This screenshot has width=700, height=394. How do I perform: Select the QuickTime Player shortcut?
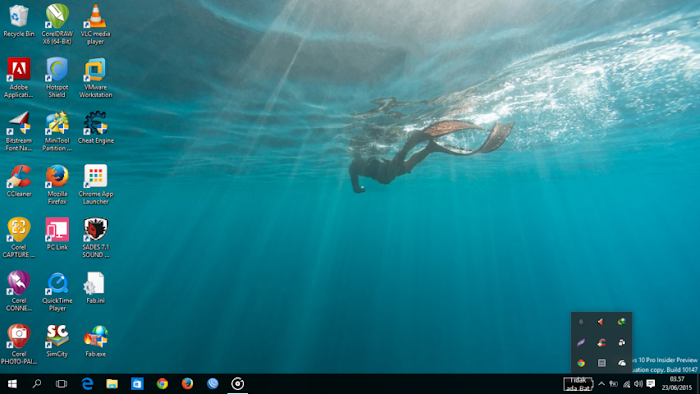click(x=57, y=291)
